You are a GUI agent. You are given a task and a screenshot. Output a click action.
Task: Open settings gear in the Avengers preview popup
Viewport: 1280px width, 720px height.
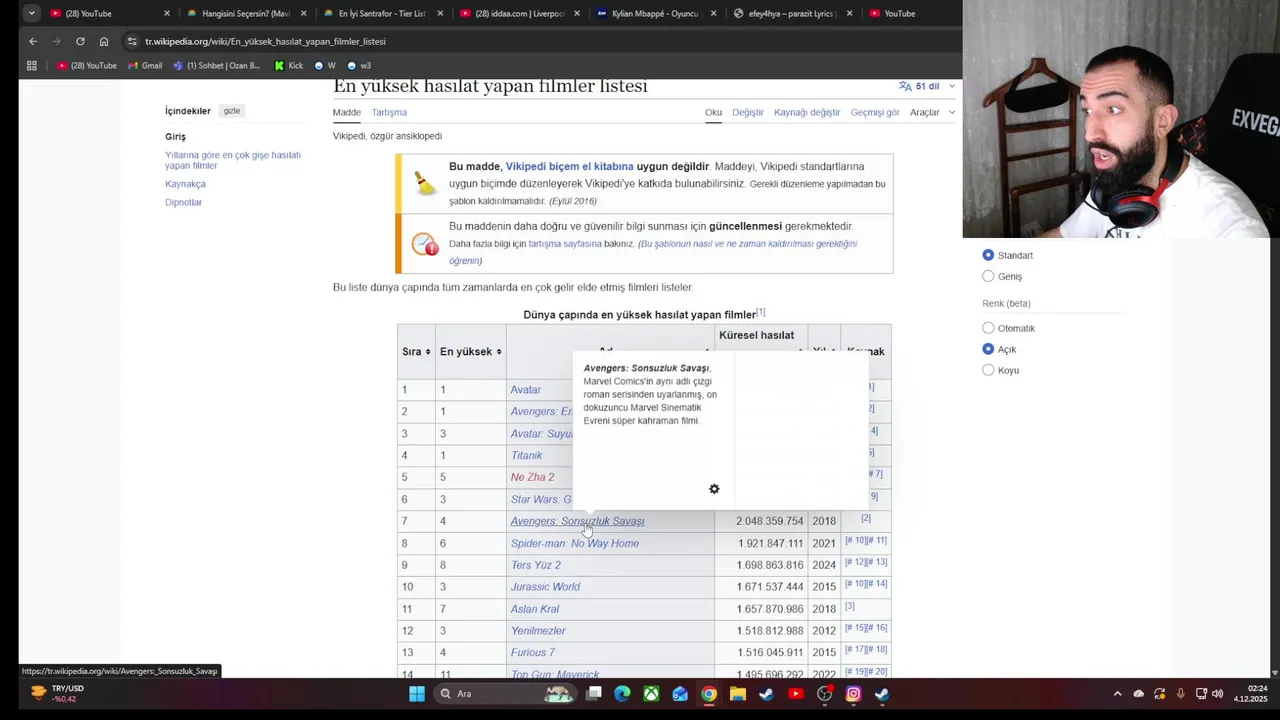[x=714, y=489]
